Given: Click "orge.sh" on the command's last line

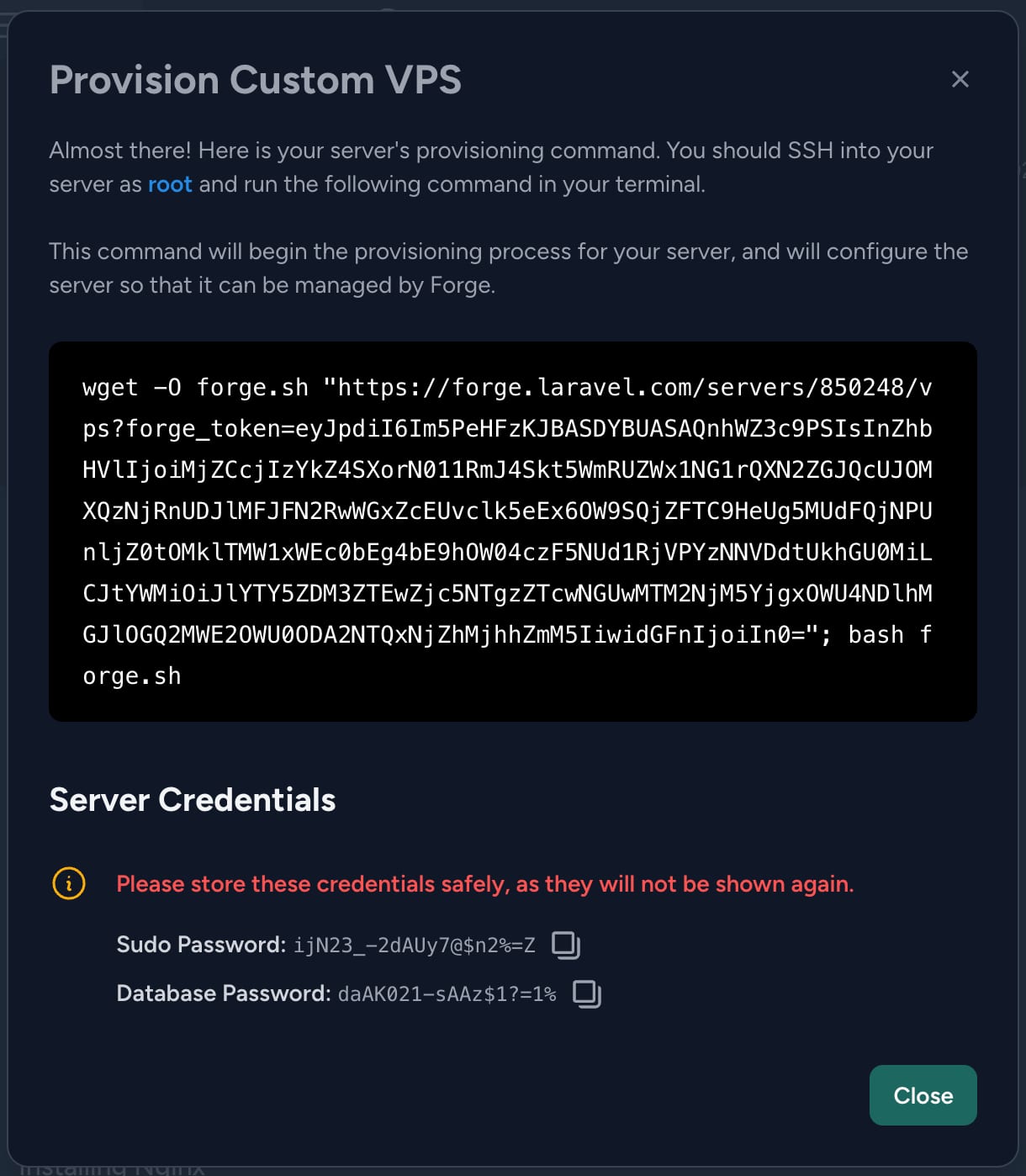Looking at the screenshot, I should [132, 675].
